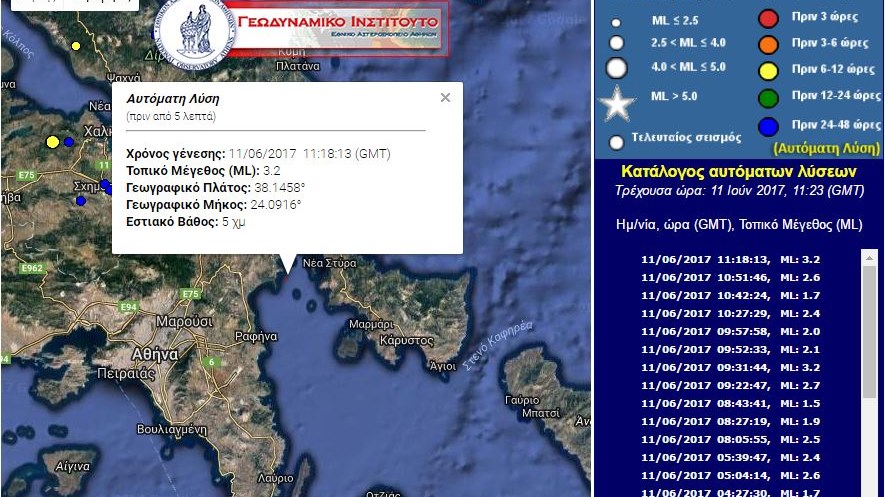Select catalog entry 09:22:47 ML: 2.7

tap(730, 386)
